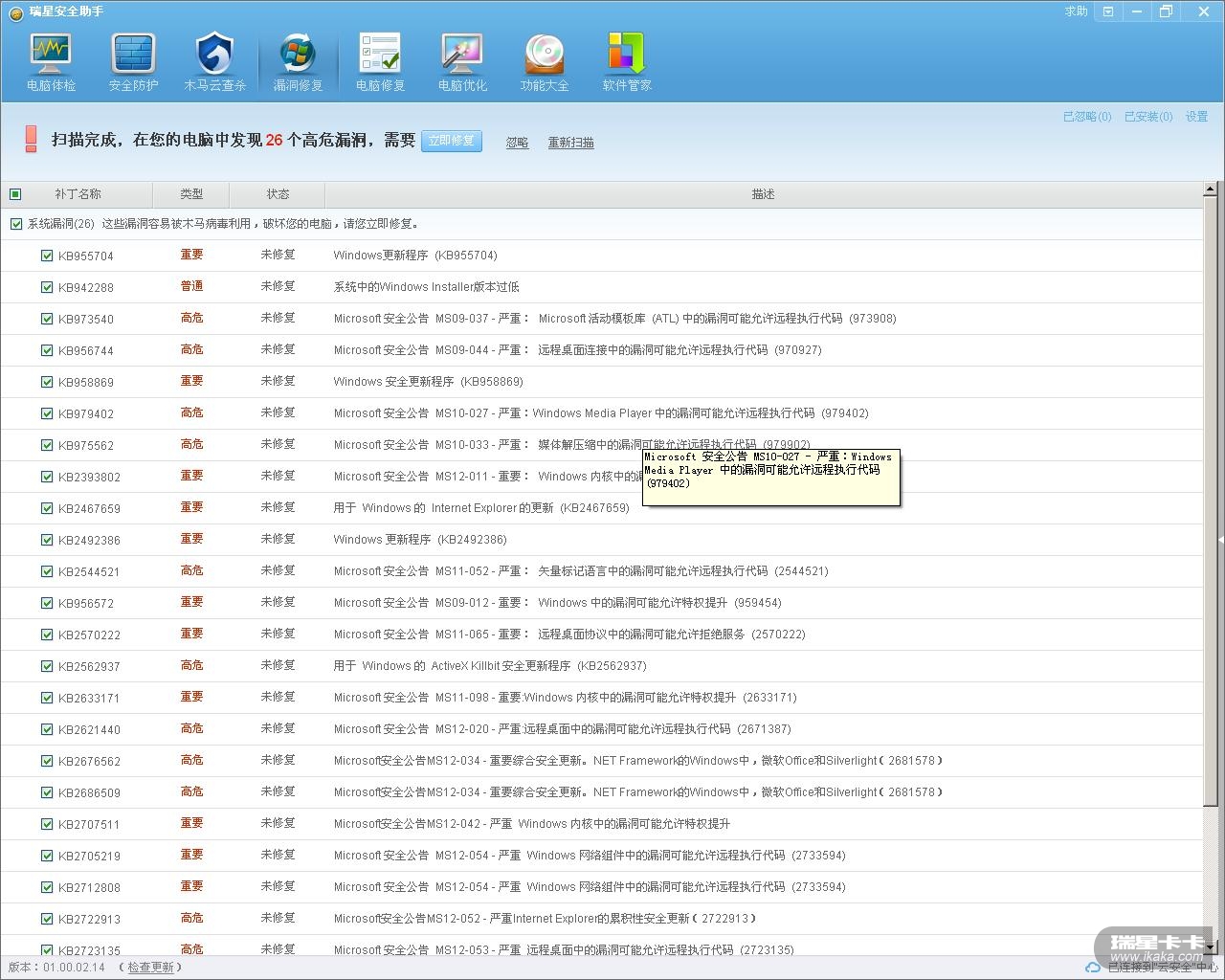Select the KB2686509 patch name
The width and height of the screenshot is (1225, 980).
tap(89, 792)
